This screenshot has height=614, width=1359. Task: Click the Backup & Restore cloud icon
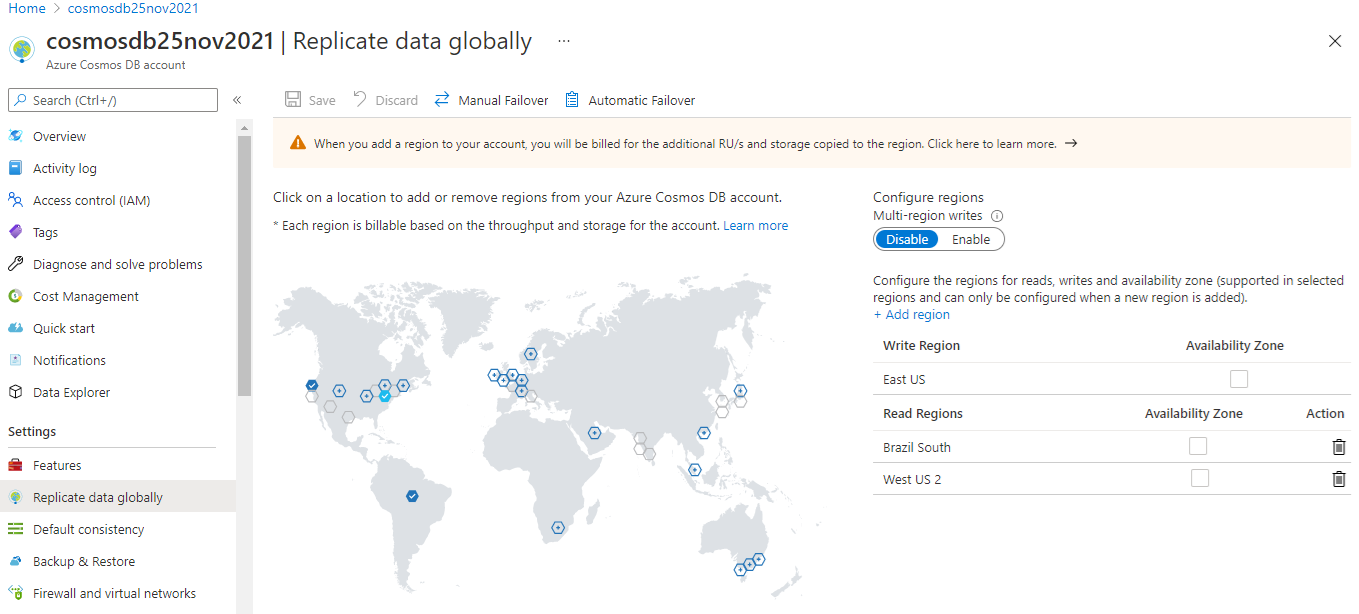coord(15,561)
